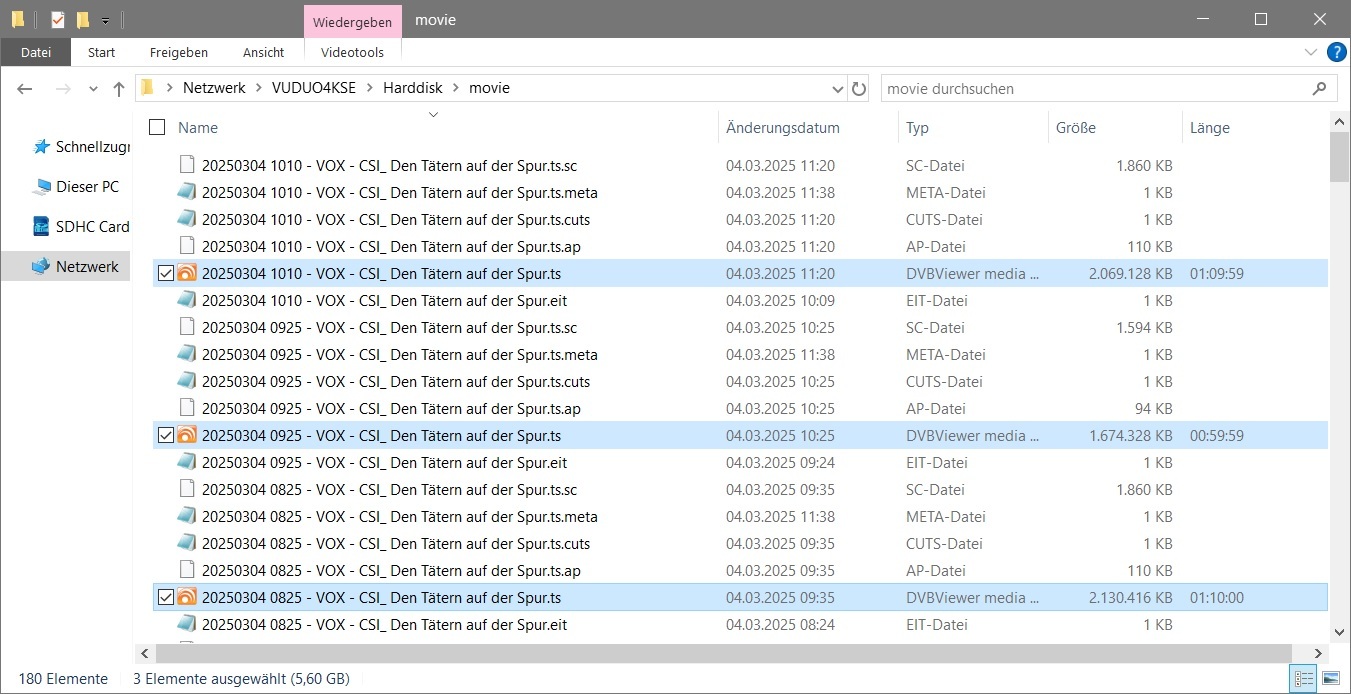Sort by the Änderungsdatum column header
The height and width of the screenshot is (694, 1351).
click(x=782, y=128)
